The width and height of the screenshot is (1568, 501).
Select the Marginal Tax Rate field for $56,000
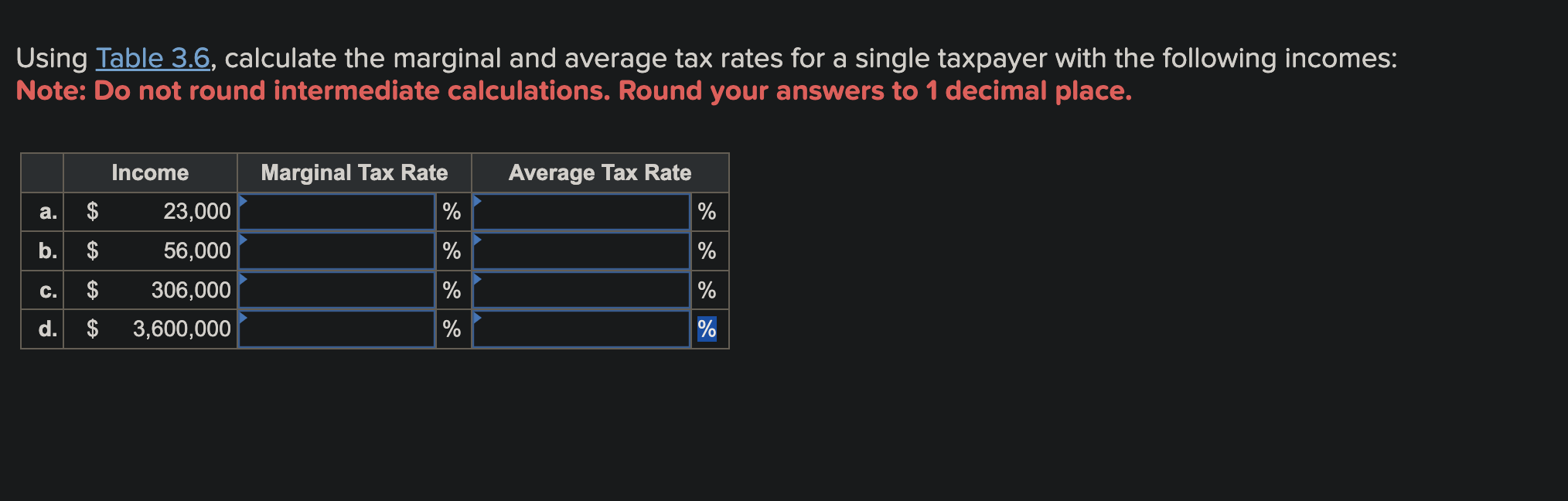click(336, 250)
